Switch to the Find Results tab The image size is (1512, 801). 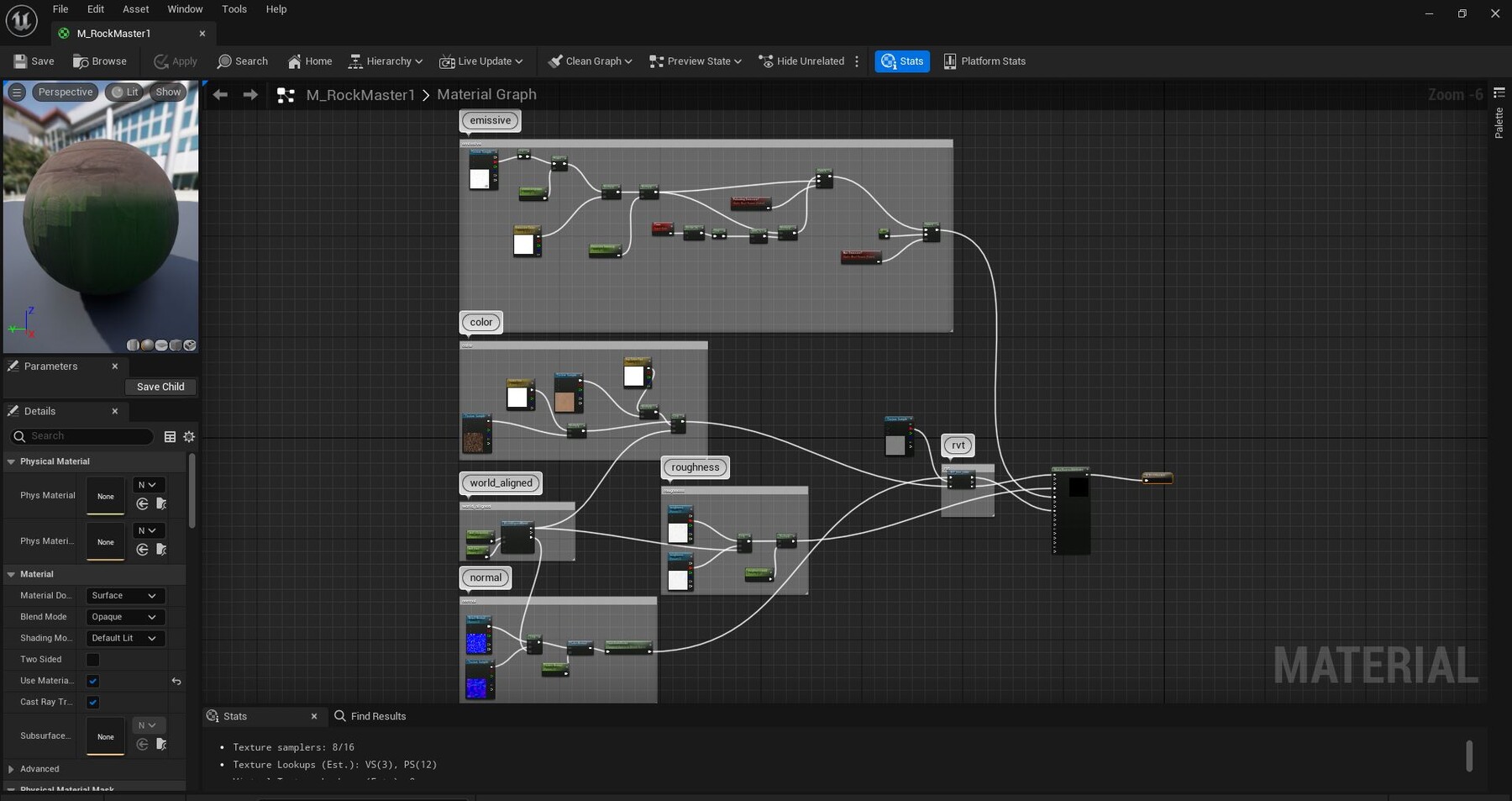370,717
